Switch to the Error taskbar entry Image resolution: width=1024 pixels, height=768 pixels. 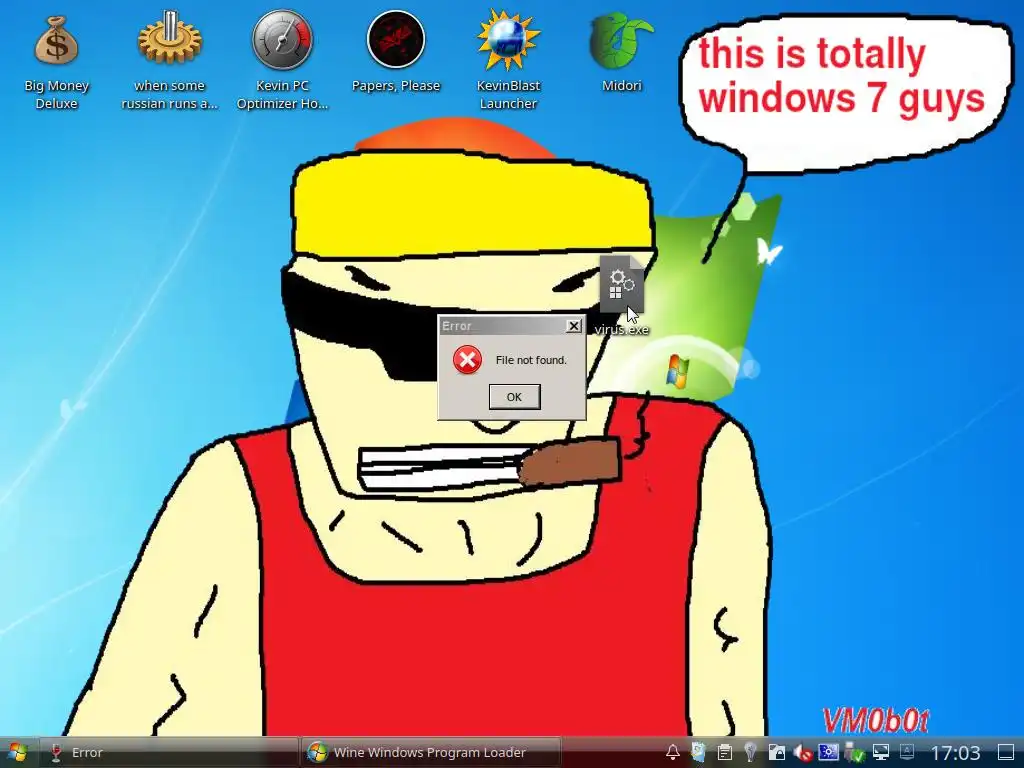[168, 752]
